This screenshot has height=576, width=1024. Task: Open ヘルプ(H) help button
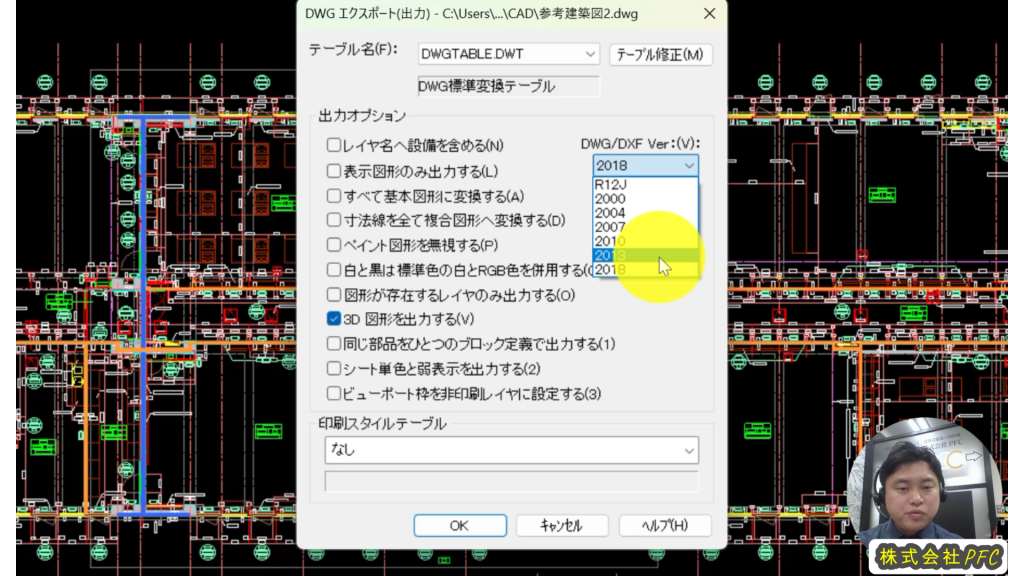(665, 525)
